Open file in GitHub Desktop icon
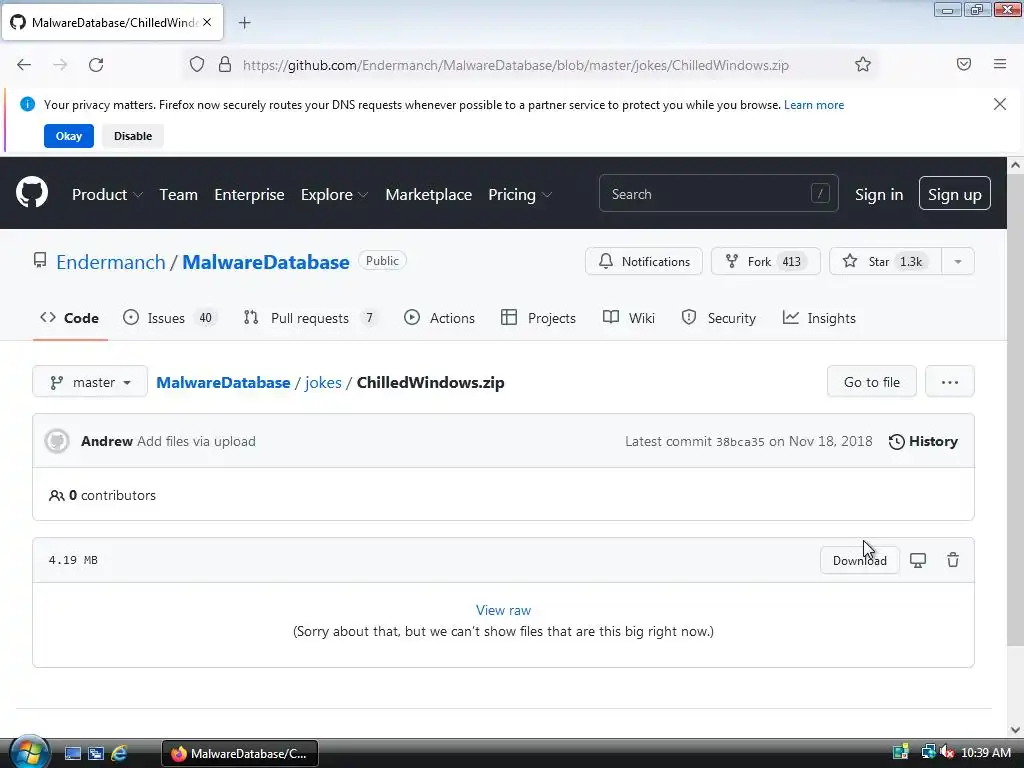Image resolution: width=1024 pixels, height=768 pixels. click(918, 560)
